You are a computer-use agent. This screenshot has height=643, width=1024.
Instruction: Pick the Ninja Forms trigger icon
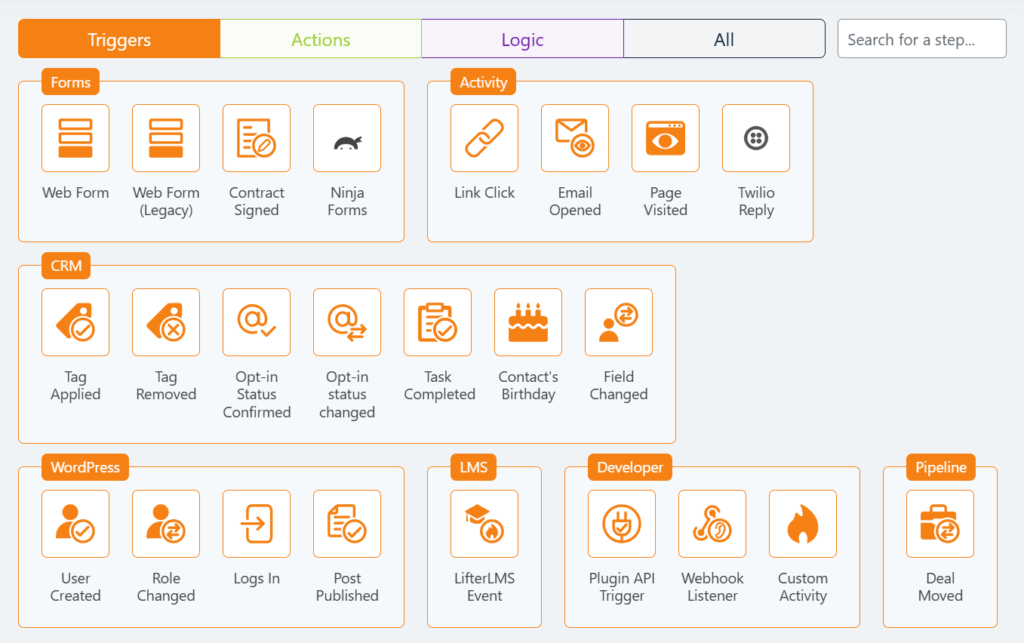click(x=347, y=138)
